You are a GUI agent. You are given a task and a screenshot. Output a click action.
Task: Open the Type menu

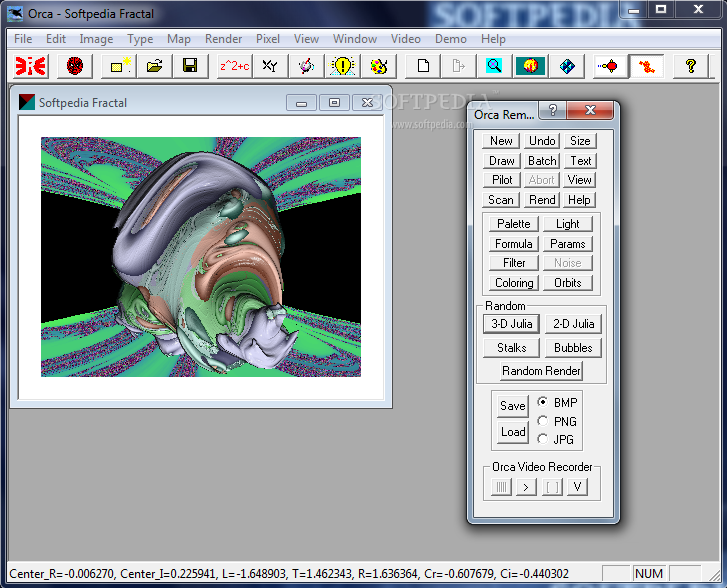pyautogui.click(x=140, y=39)
